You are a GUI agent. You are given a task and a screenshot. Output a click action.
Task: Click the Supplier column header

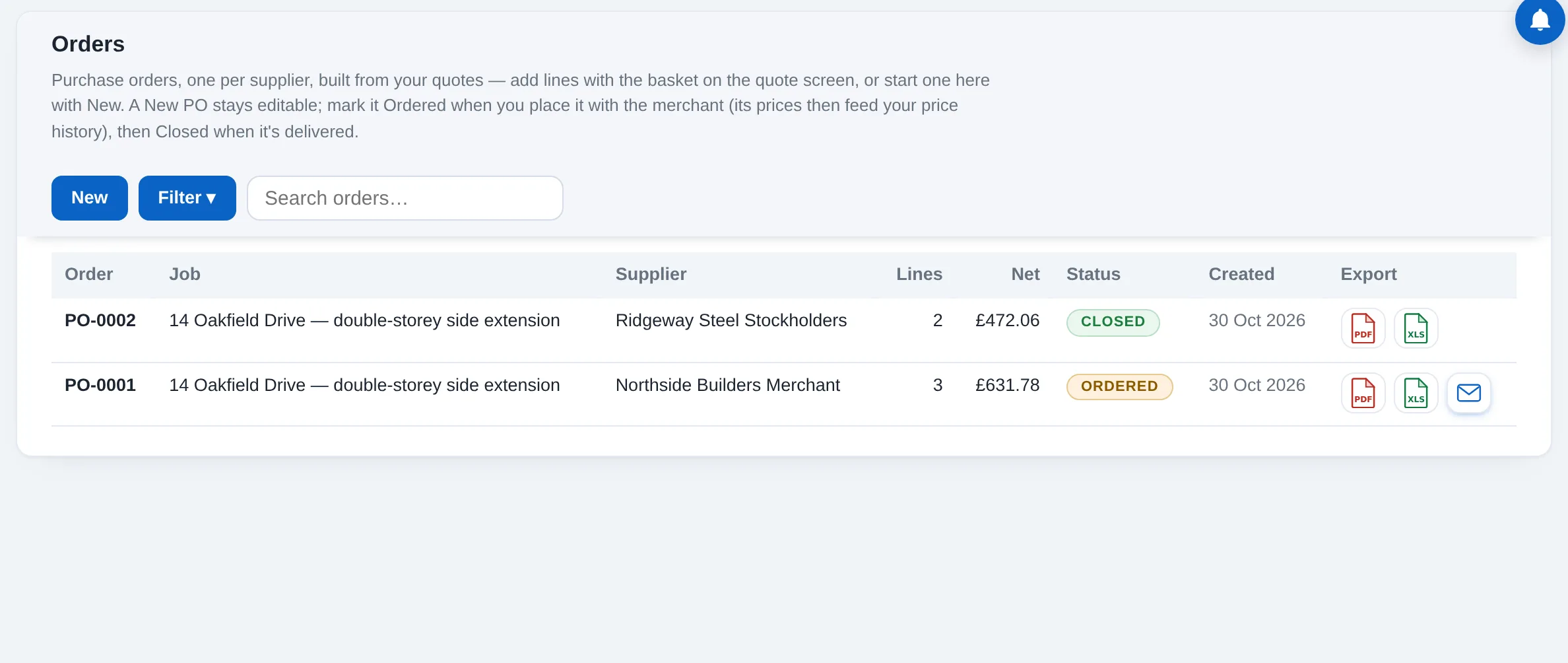pyautogui.click(x=651, y=274)
